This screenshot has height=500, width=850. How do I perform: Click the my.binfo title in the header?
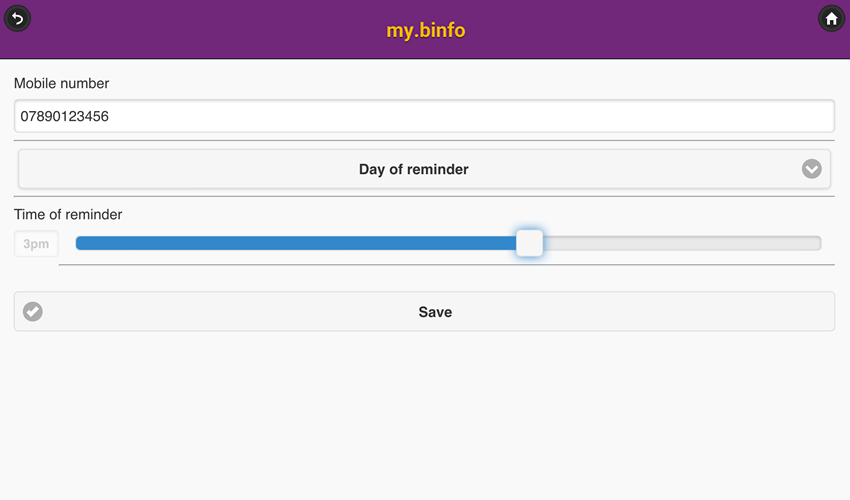point(425,30)
